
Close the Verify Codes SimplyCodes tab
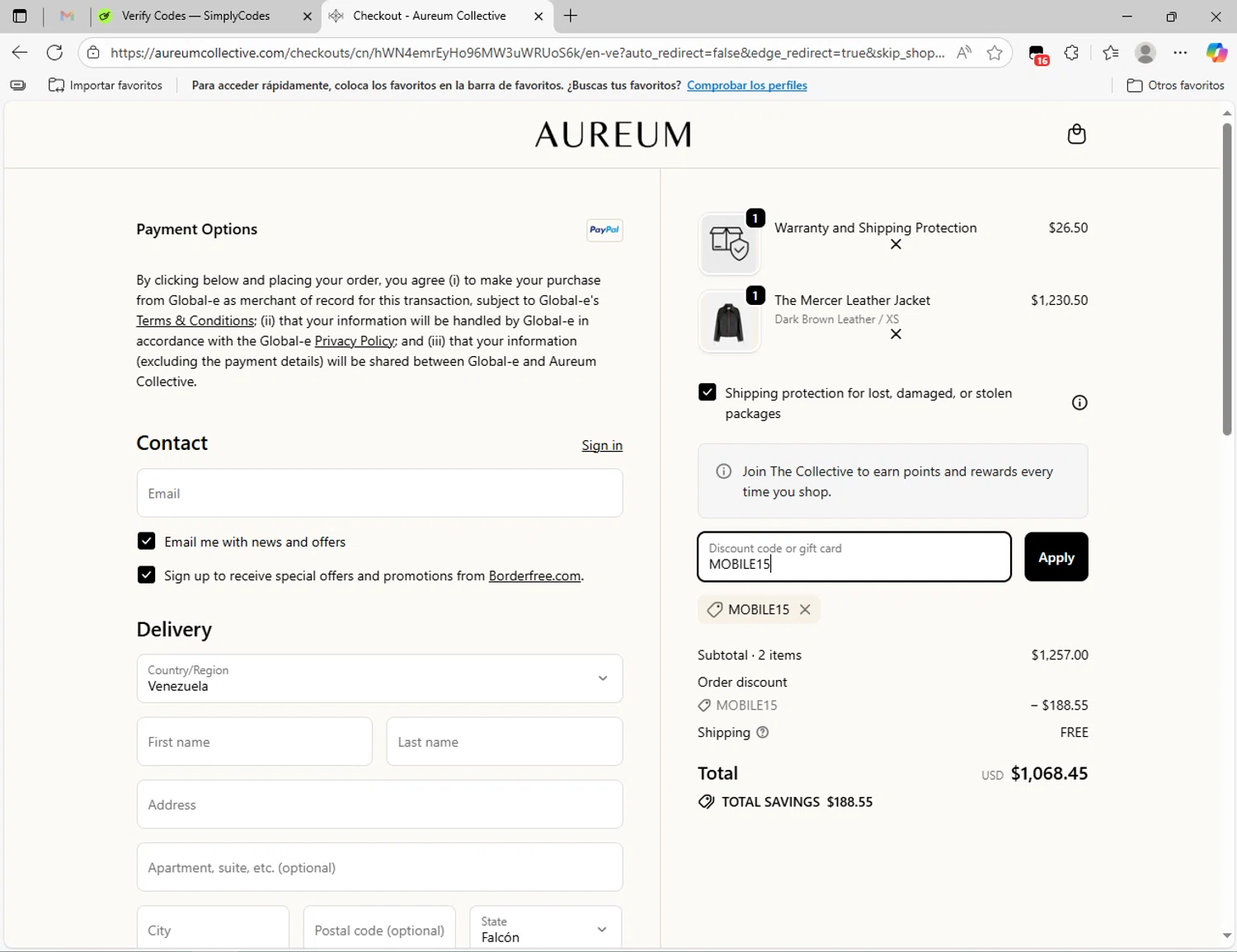click(x=308, y=16)
